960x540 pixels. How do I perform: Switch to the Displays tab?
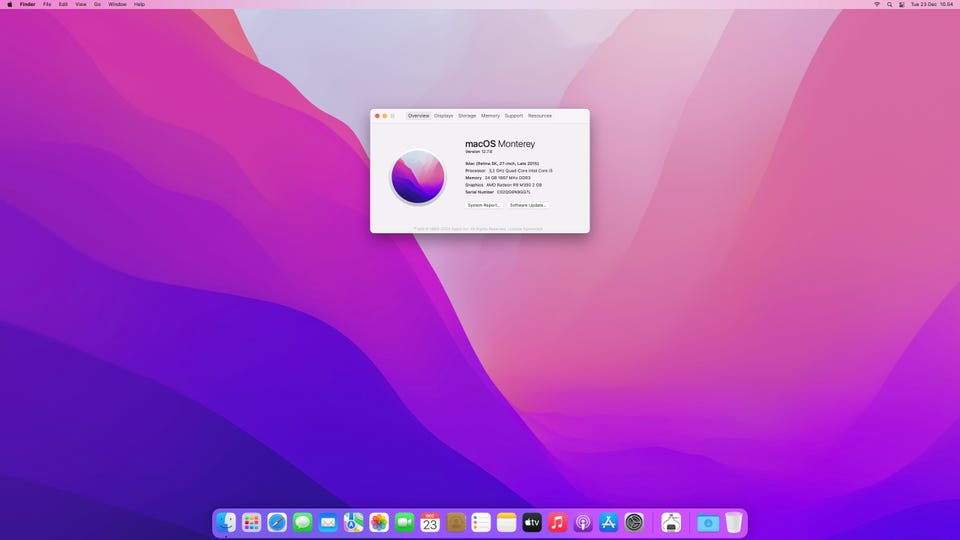click(x=443, y=116)
